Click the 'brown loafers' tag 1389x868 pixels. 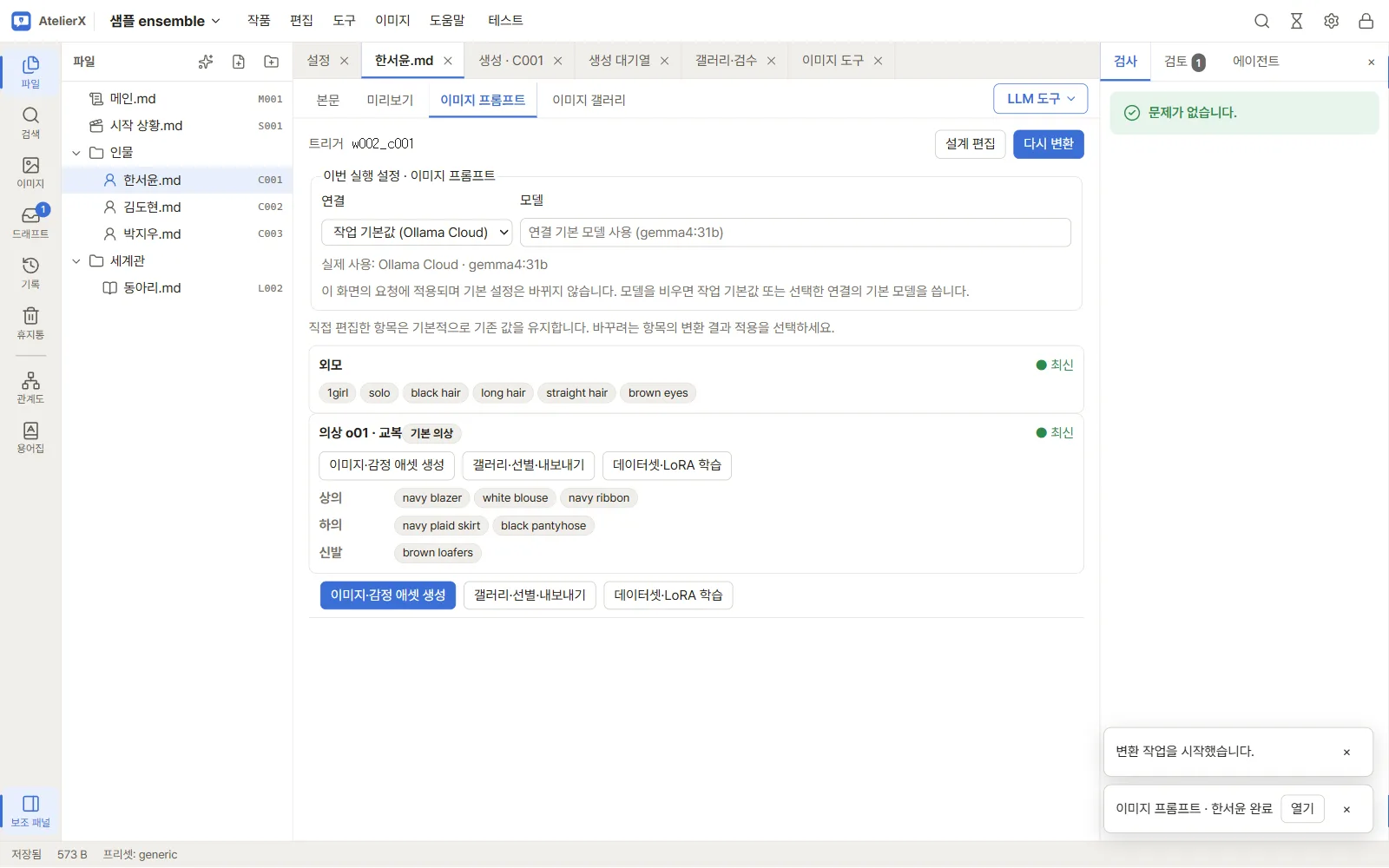(x=438, y=553)
